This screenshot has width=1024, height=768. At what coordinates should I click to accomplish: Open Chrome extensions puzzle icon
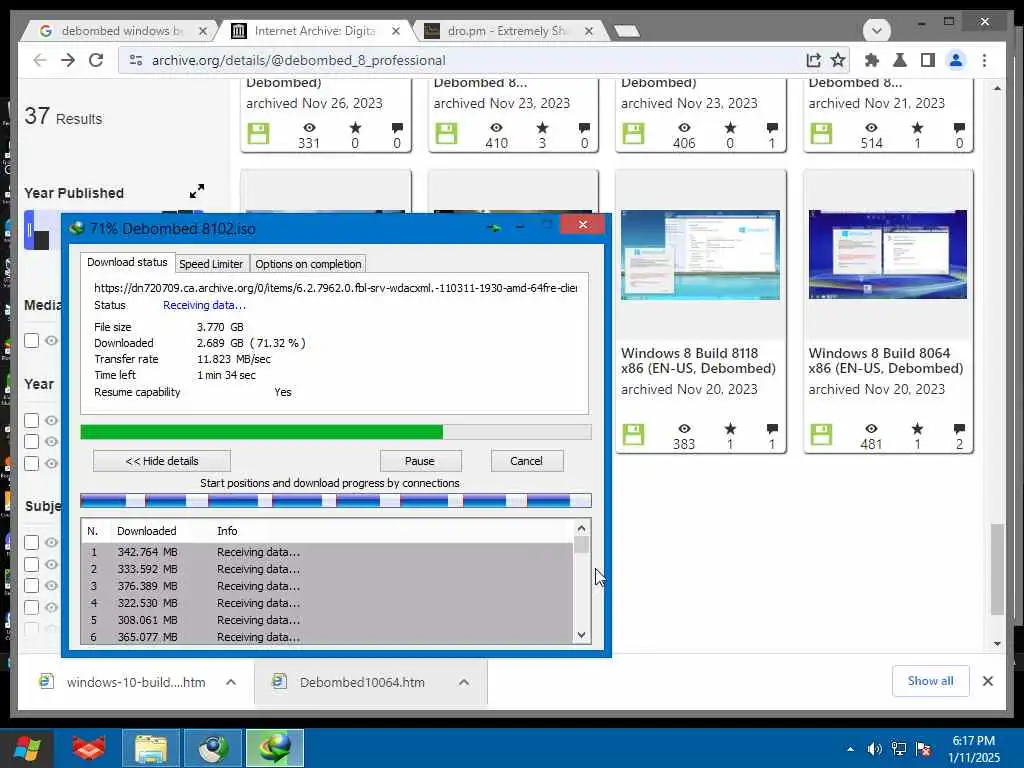871,60
